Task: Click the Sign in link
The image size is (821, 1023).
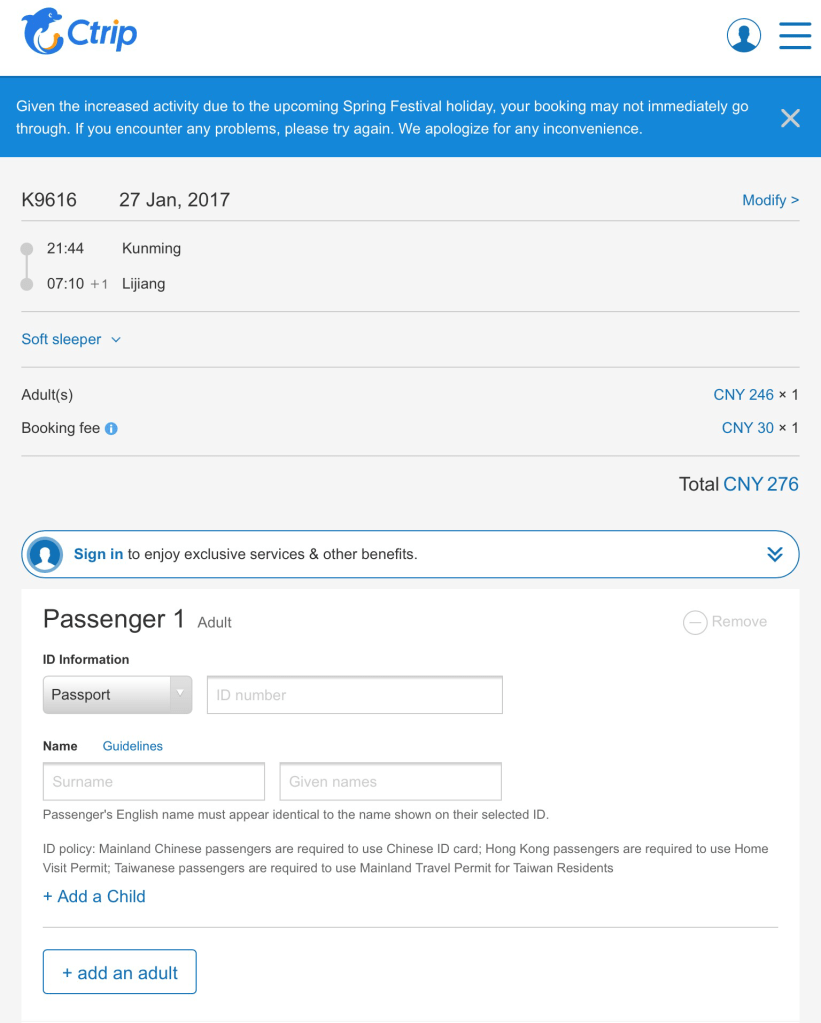Action: (x=98, y=554)
